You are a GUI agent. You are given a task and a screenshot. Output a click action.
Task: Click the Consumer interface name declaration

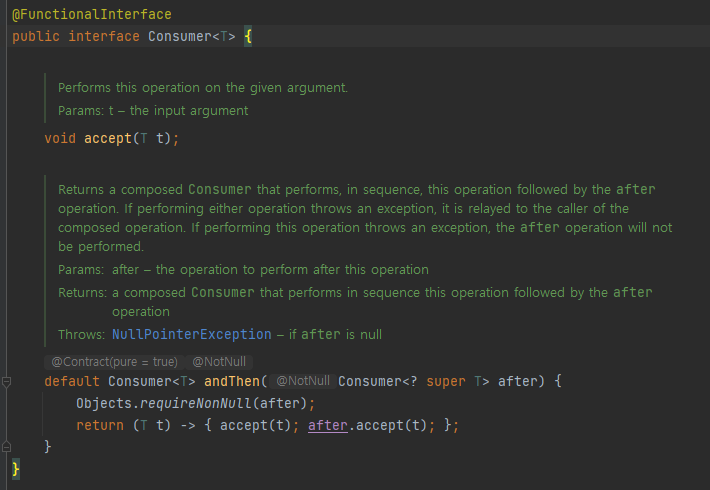[180, 36]
